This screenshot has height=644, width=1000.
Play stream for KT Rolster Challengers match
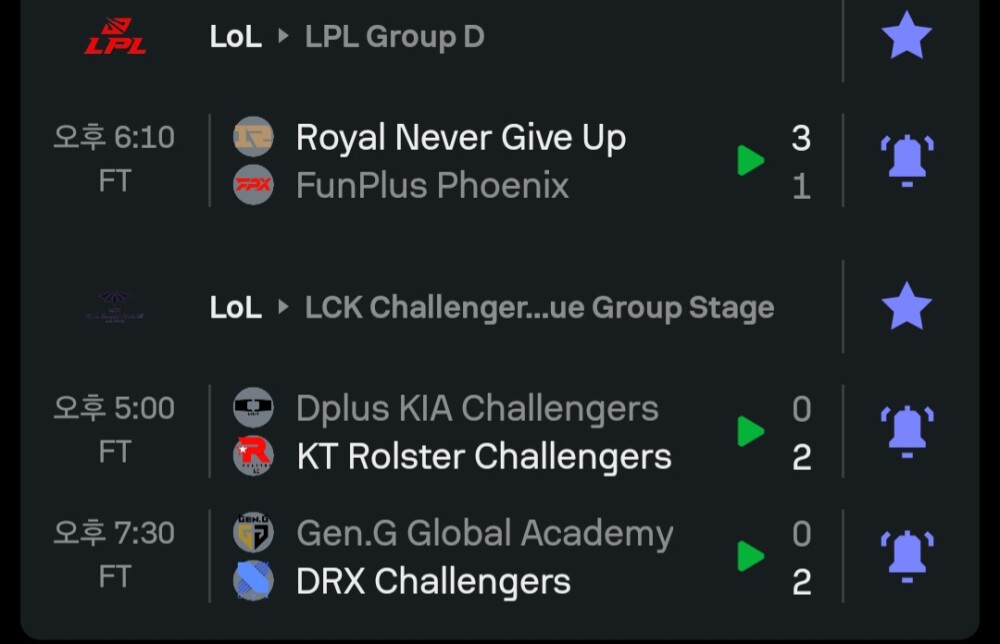point(751,431)
